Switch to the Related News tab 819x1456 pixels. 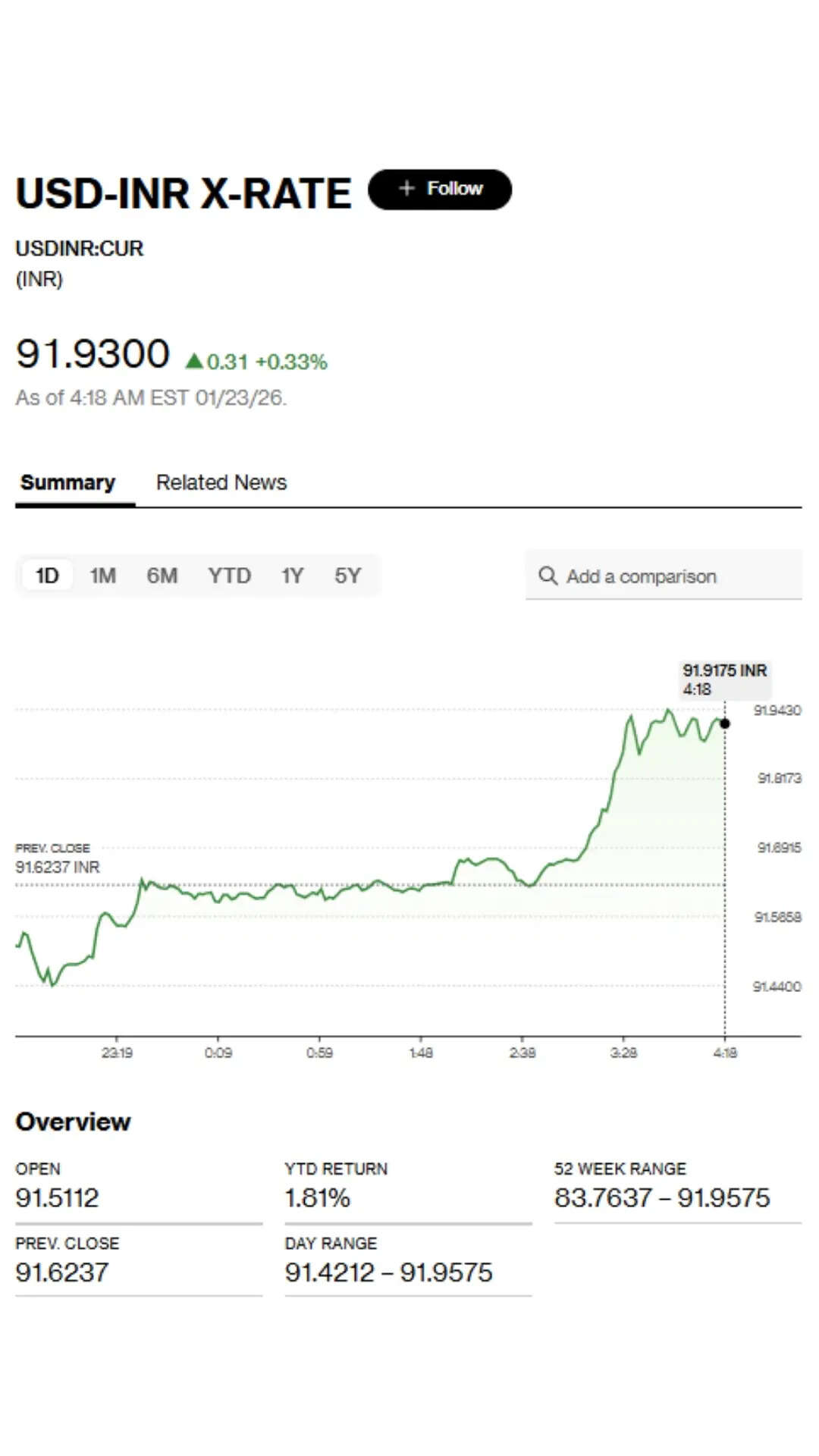click(221, 482)
